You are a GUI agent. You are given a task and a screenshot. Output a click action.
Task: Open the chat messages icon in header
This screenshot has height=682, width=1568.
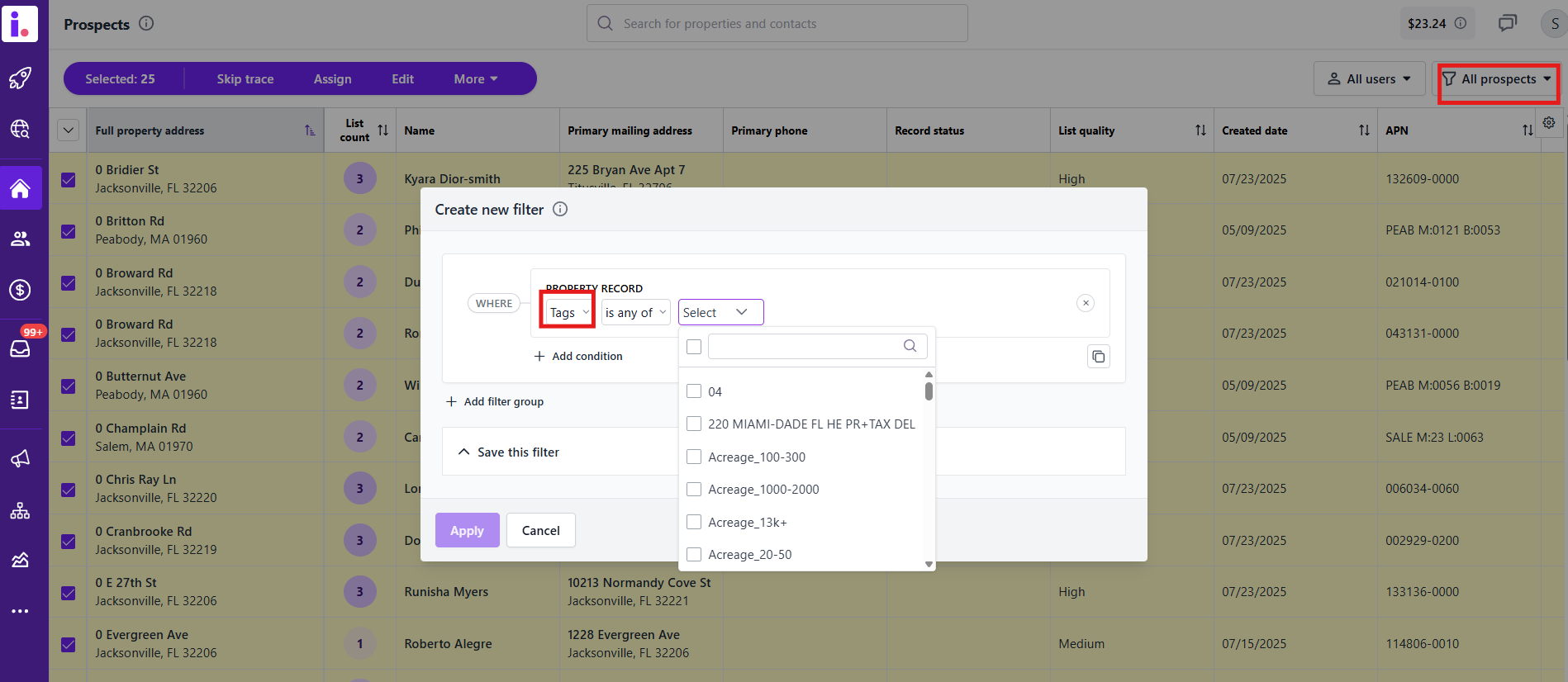1508,23
